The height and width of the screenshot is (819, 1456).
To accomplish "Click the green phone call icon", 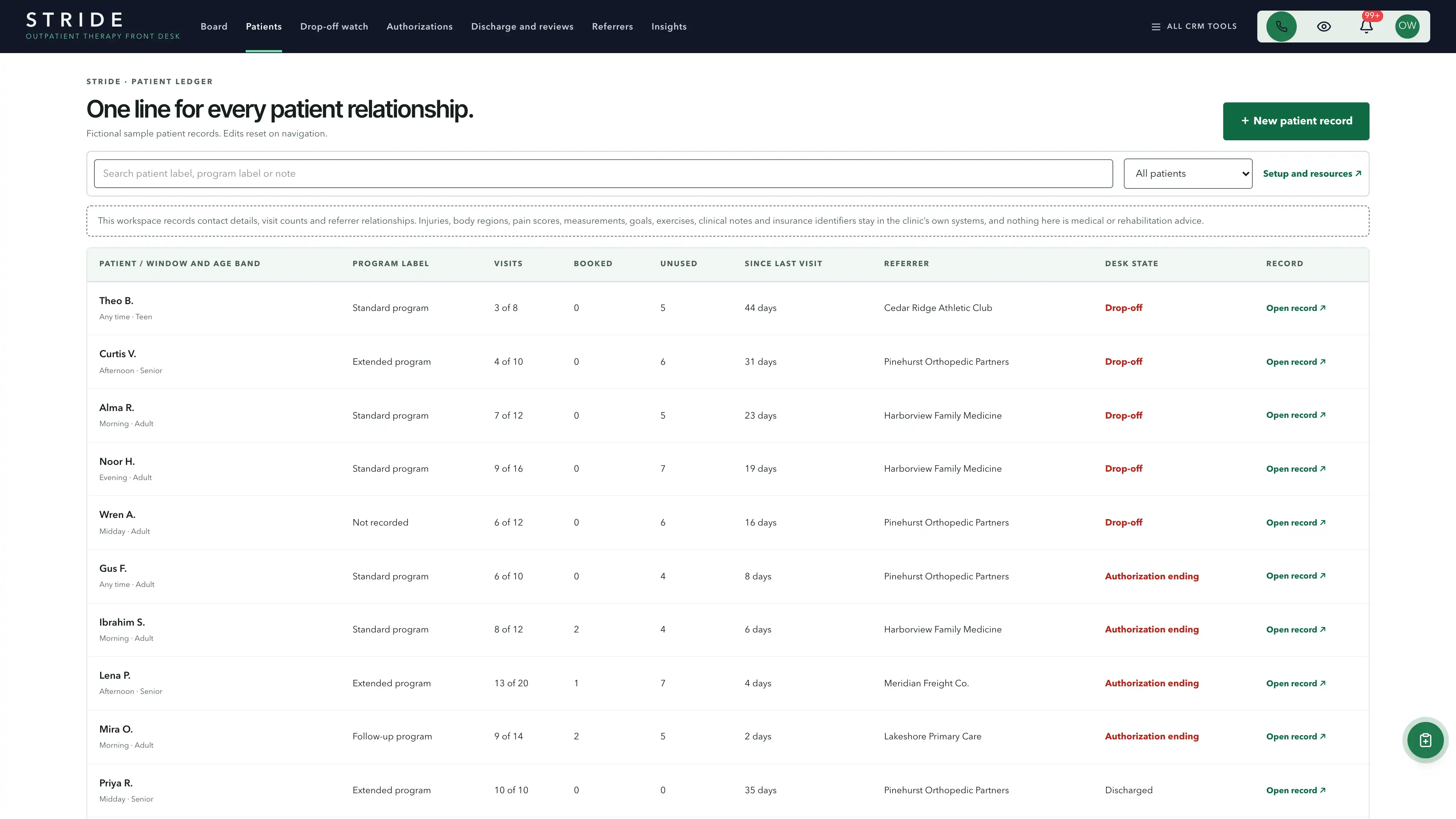I will [x=1281, y=27].
